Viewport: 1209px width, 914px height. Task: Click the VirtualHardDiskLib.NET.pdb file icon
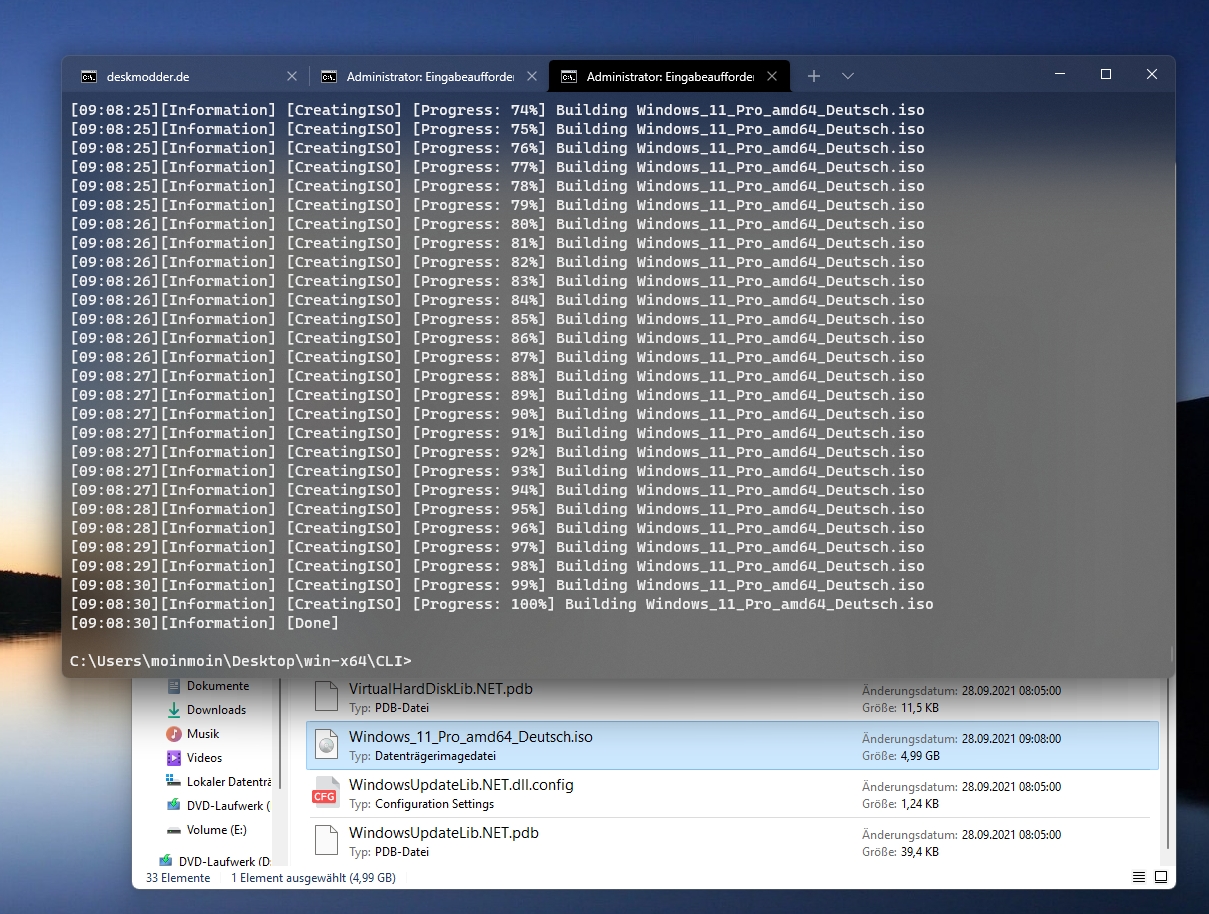tap(326, 697)
